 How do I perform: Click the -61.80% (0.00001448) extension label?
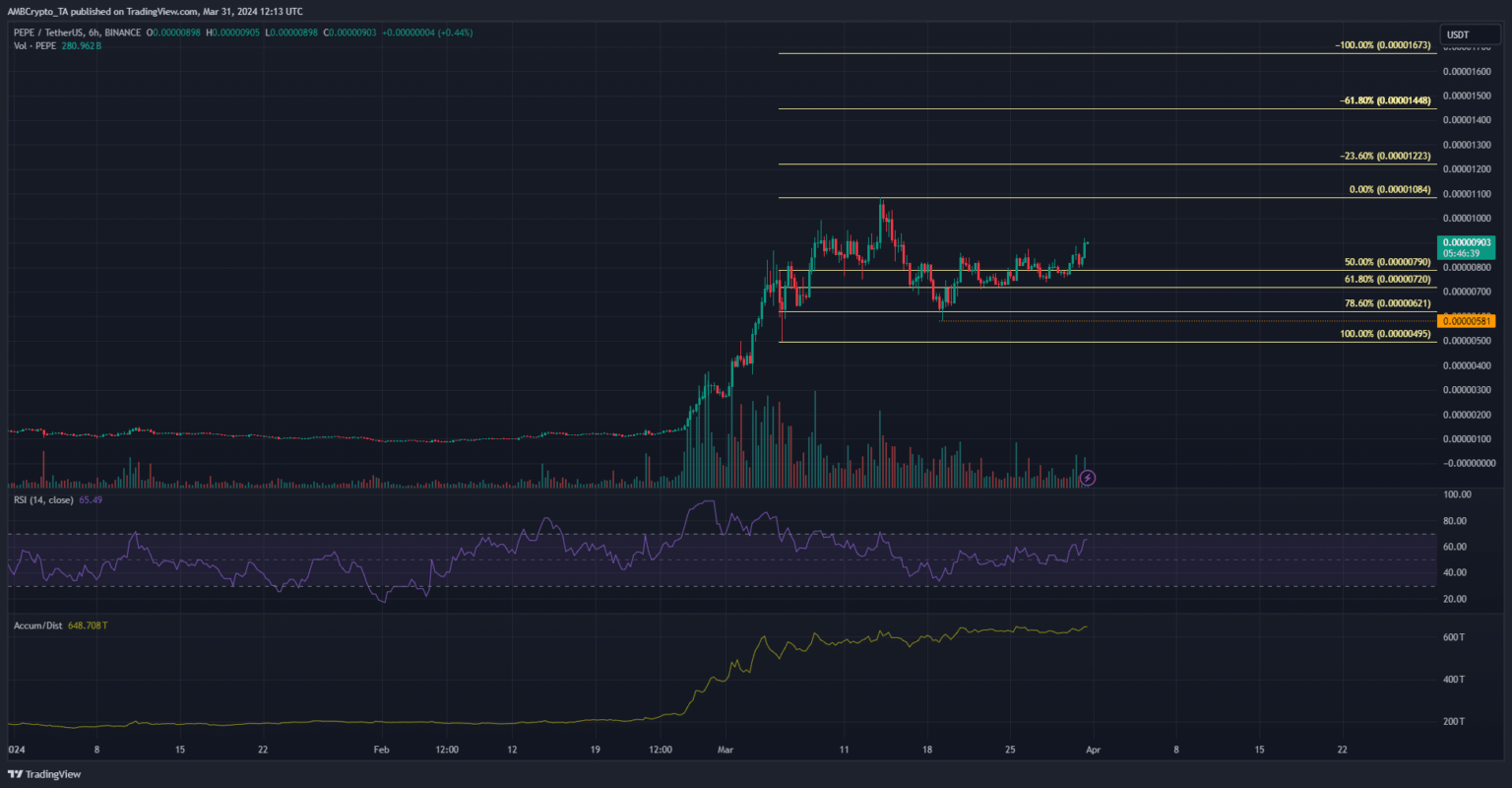click(x=1385, y=100)
